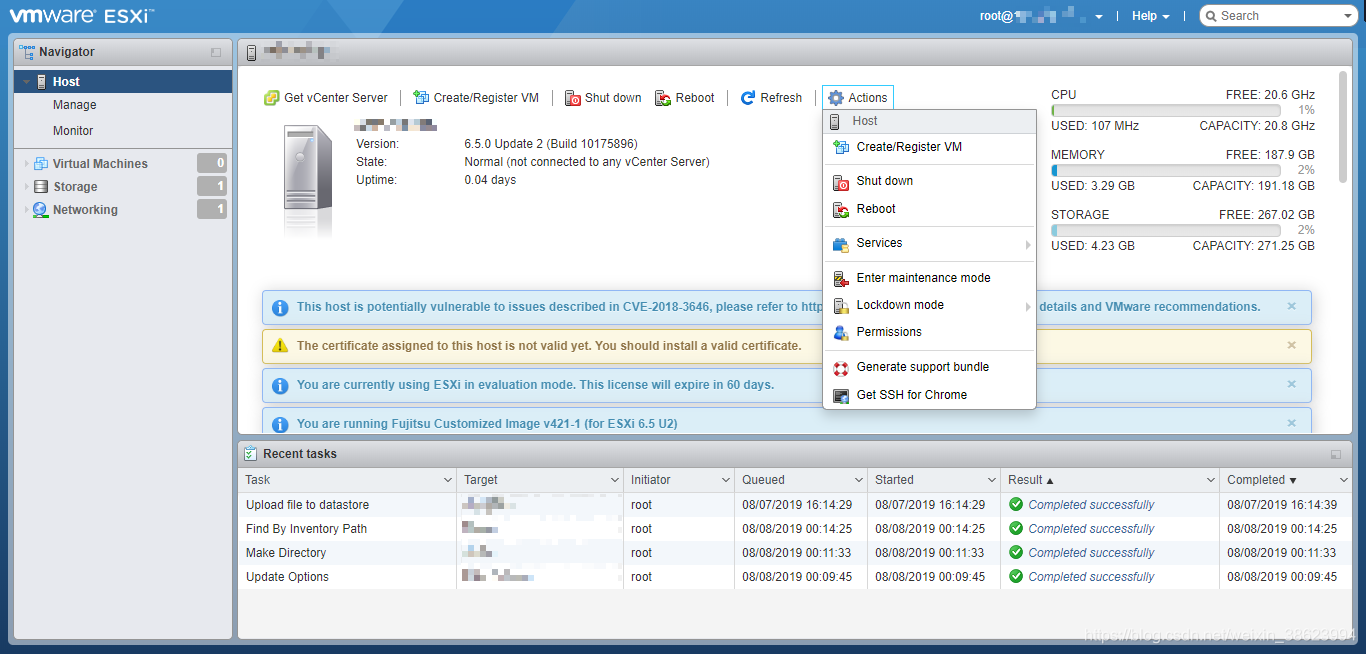This screenshot has height=654, width=1366.
Task: Click the Services icon in Actions menu
Action: 841,244
